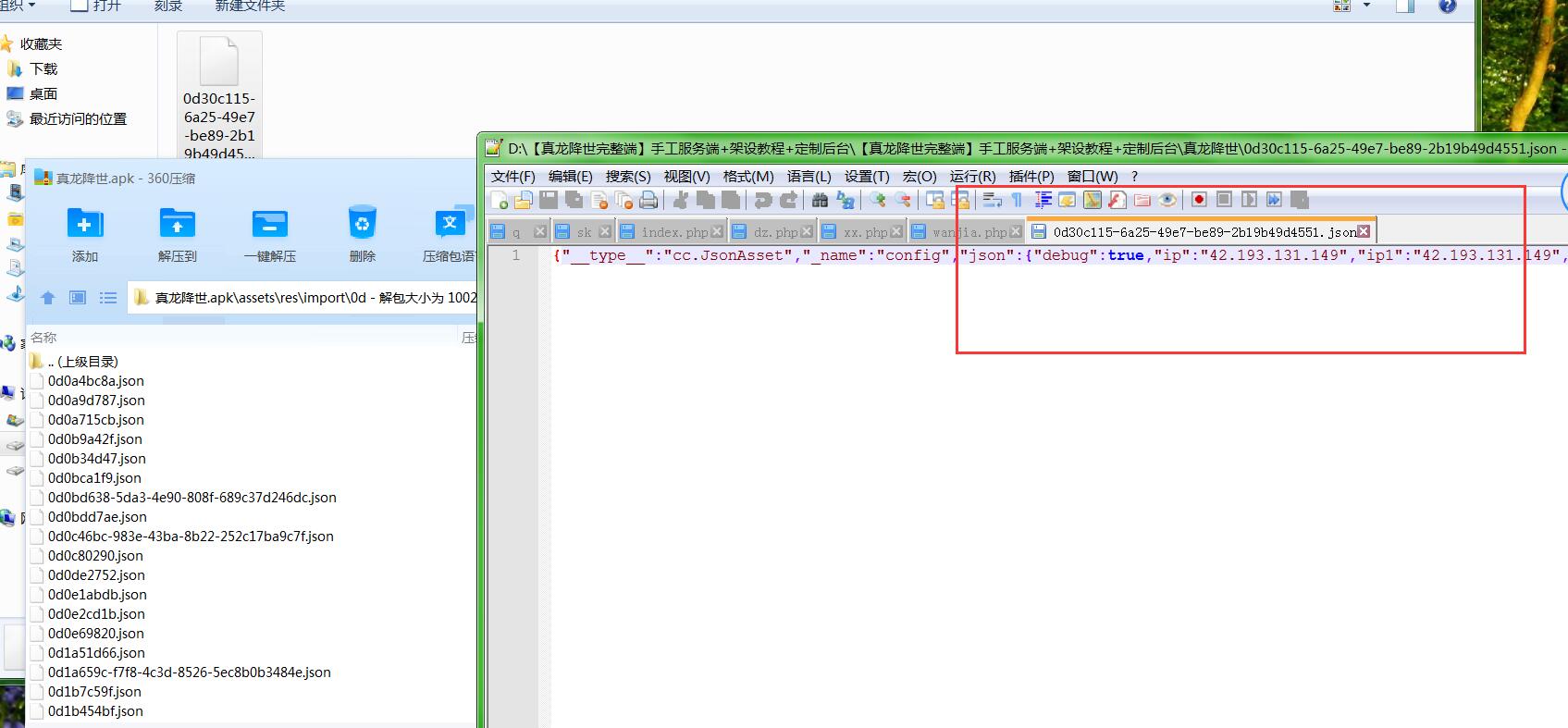Click the Start Recording macro red dot
The width and height of the screenshot is (1568, 728).
coord(1199,200)
